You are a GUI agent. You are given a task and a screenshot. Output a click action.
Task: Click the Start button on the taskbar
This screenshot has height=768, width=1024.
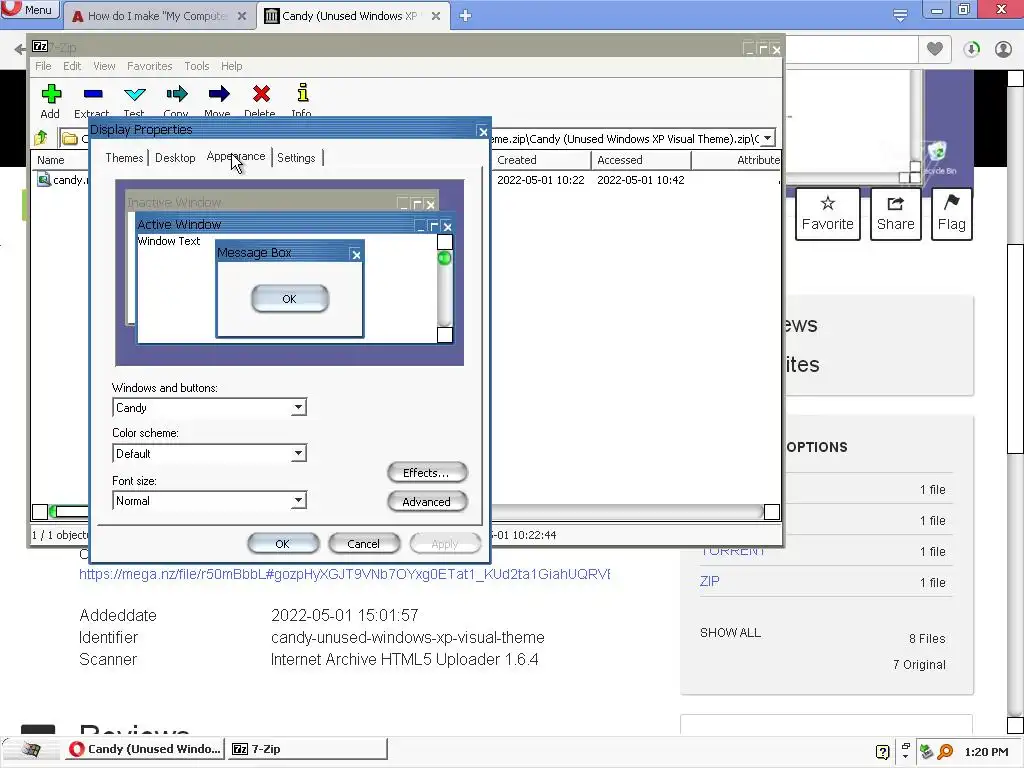pos(31,749)
